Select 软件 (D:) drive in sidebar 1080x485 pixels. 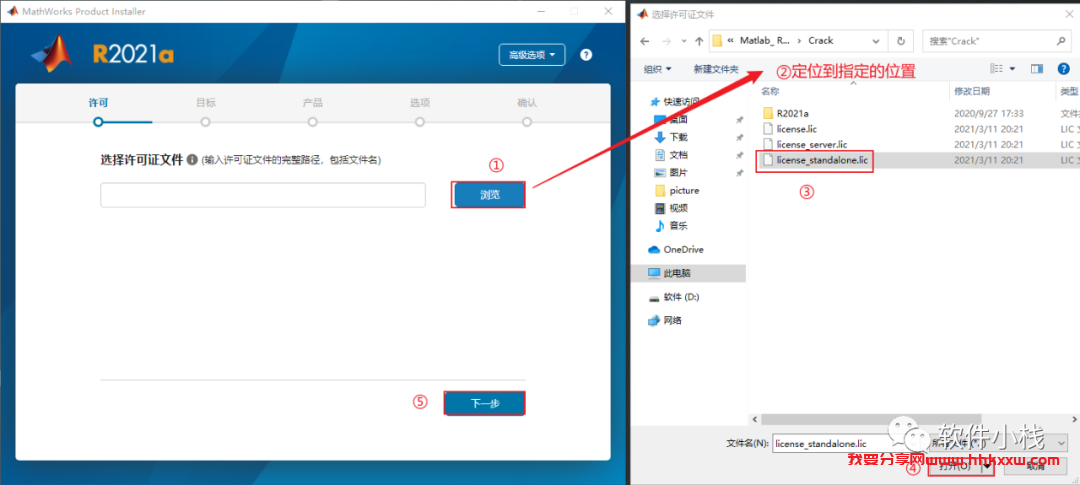pyautogui.click(x=682, y=297)
